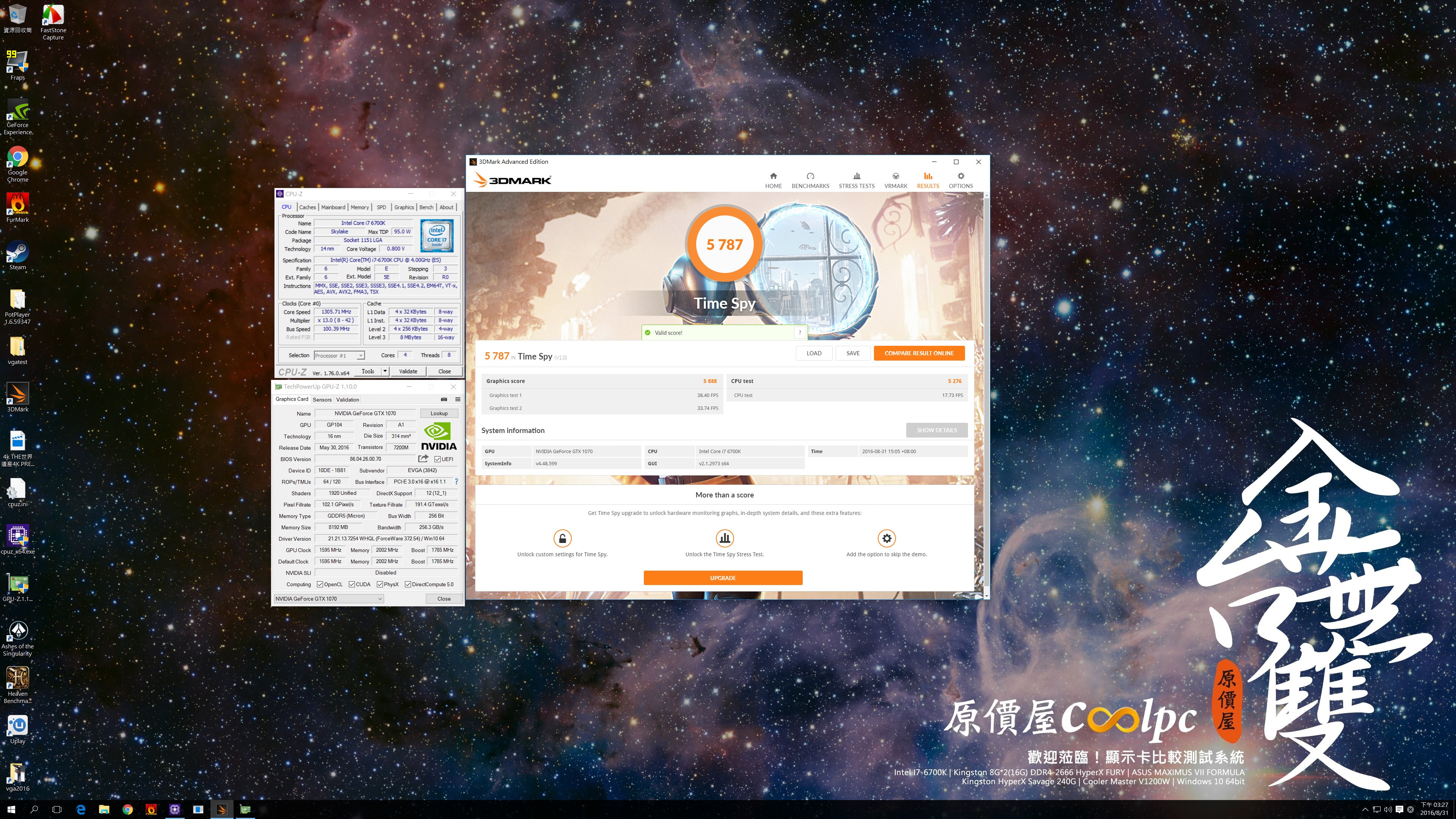Open GeForce Experience desktop shortcut
This screenshot has width=1456, height=819.
pyautogui.click(x=17, y=117)
